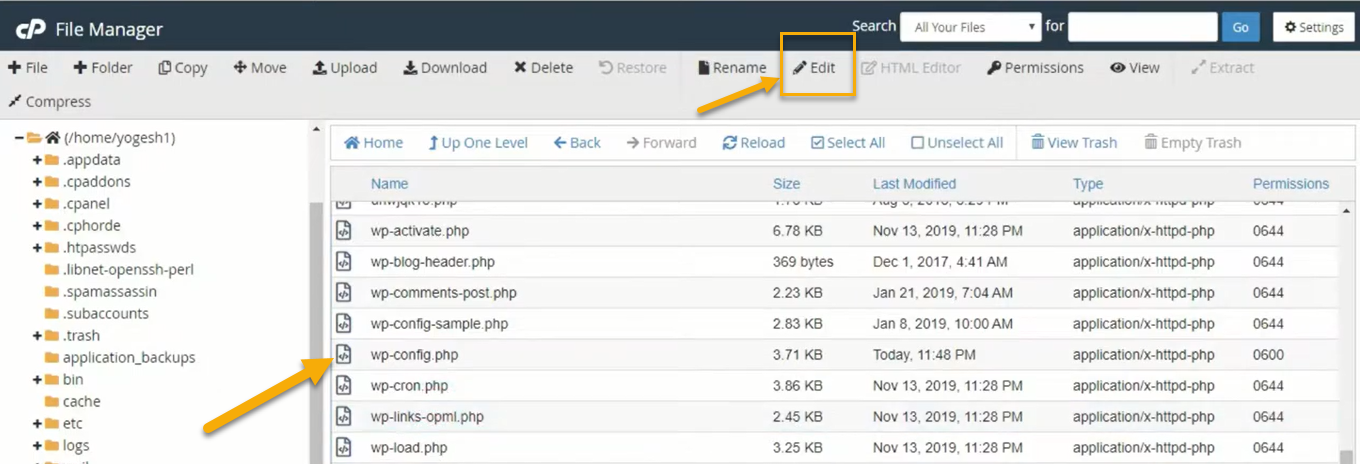
Task: Sort files by Name column header
Action: point(389,184)
